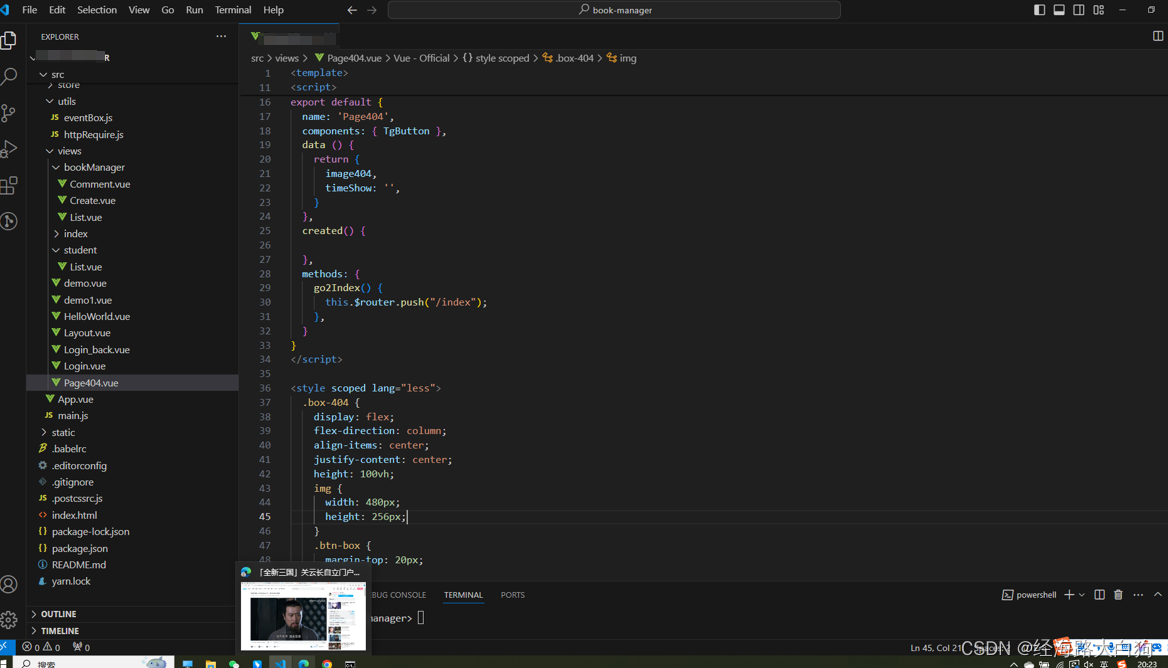
Task: Expand the index folder
Action: point(56,234)
